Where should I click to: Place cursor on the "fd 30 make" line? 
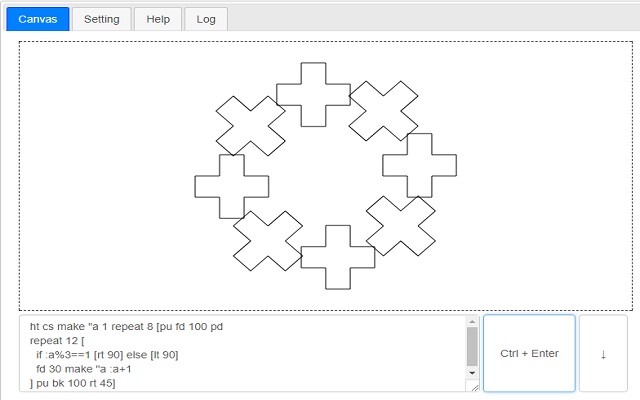(84, 369)
